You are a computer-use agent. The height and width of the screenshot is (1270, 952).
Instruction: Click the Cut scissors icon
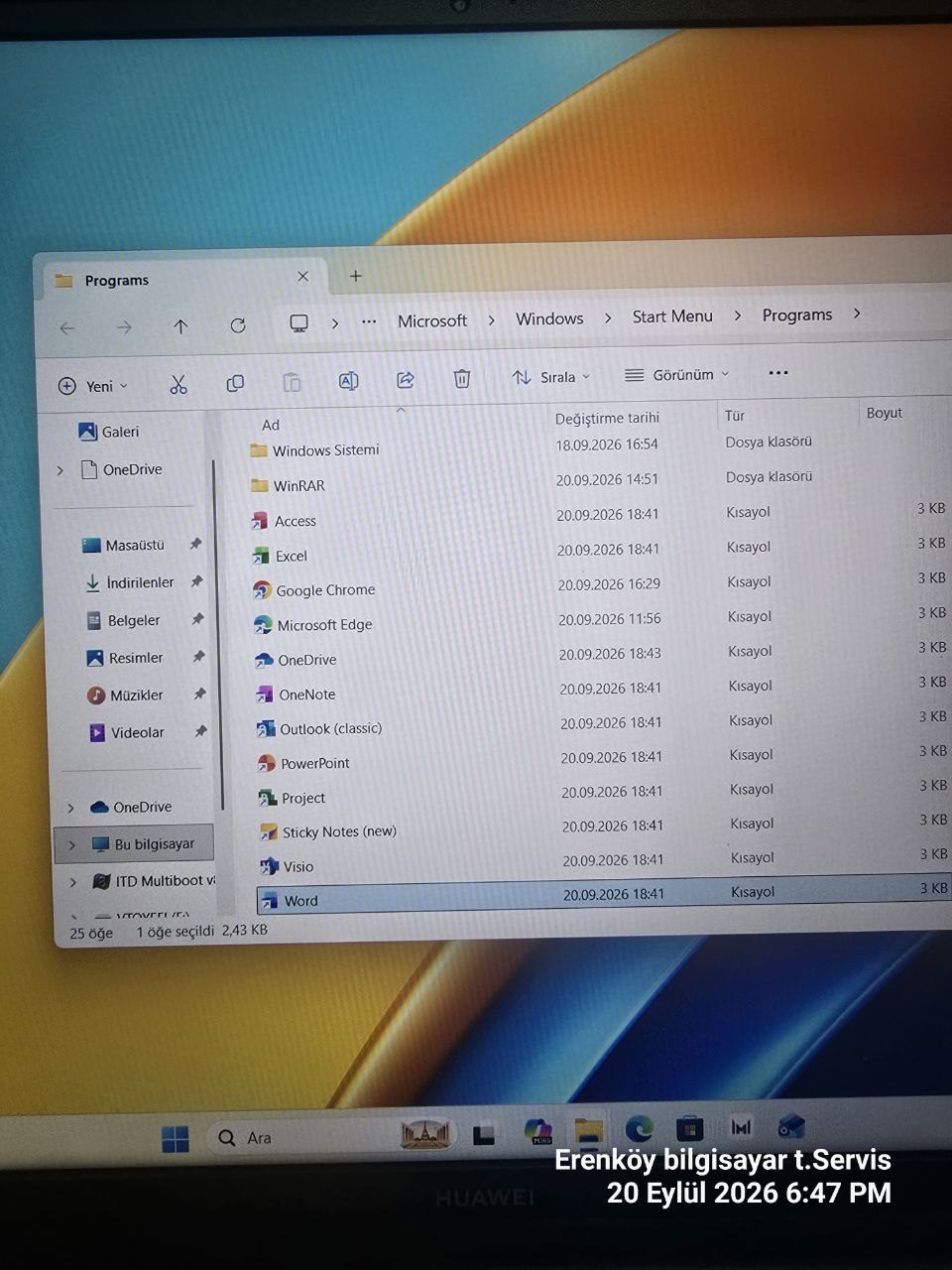(x=178, y=385)
